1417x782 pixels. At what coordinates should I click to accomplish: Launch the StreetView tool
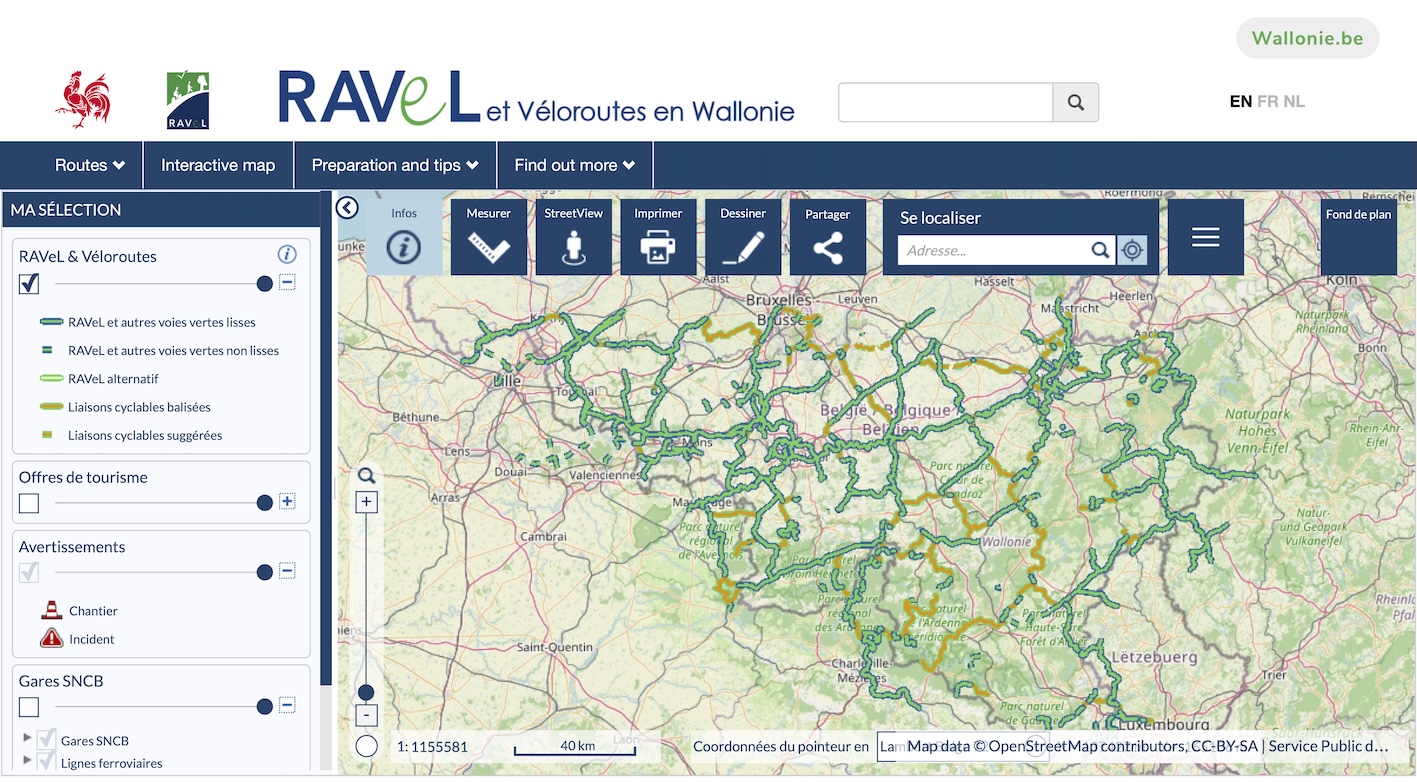(x=574, y=237)
